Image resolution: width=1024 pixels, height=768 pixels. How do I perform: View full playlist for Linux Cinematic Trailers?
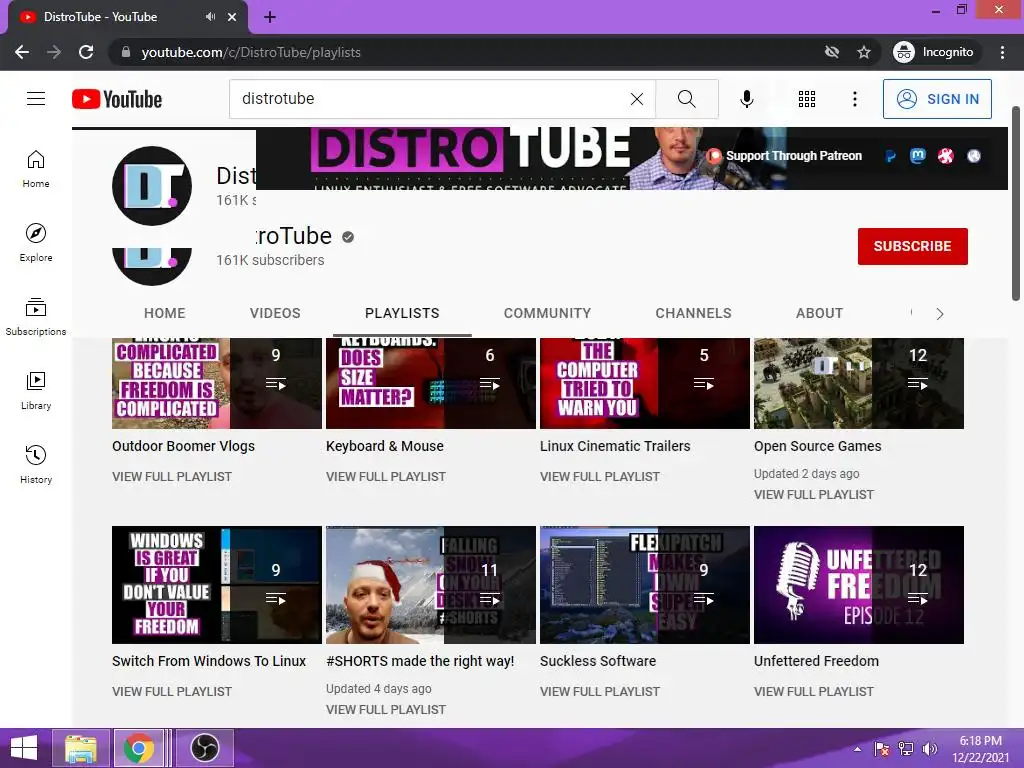(600, 477)
